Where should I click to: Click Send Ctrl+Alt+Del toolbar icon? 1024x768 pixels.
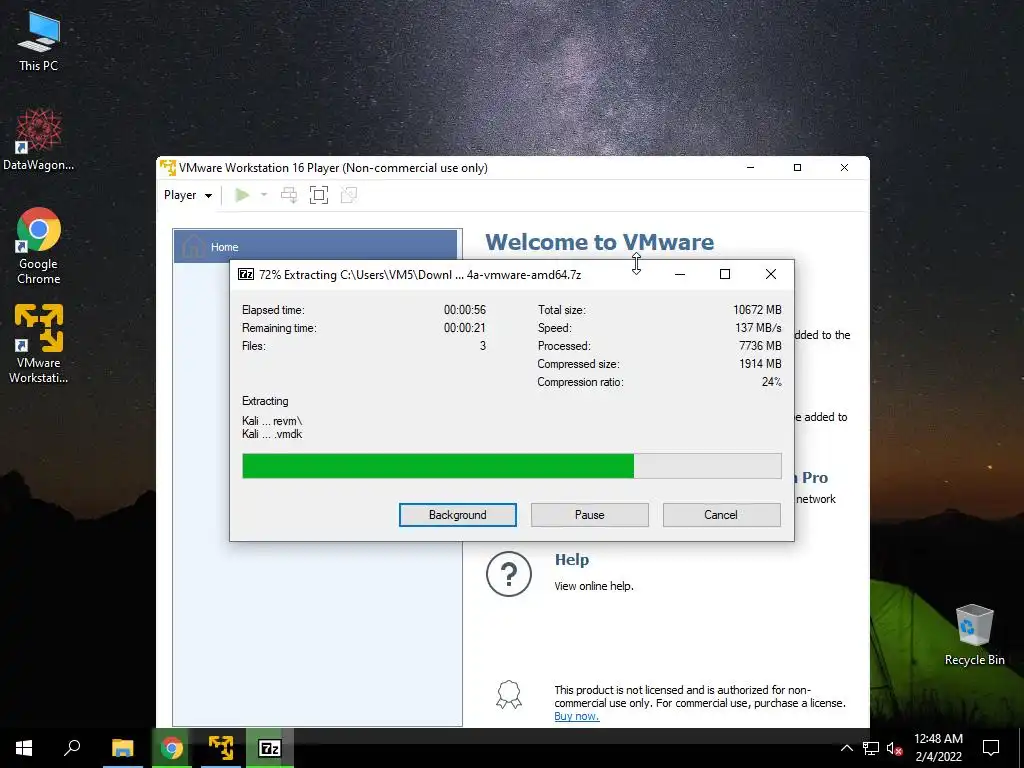click(289, 195)
